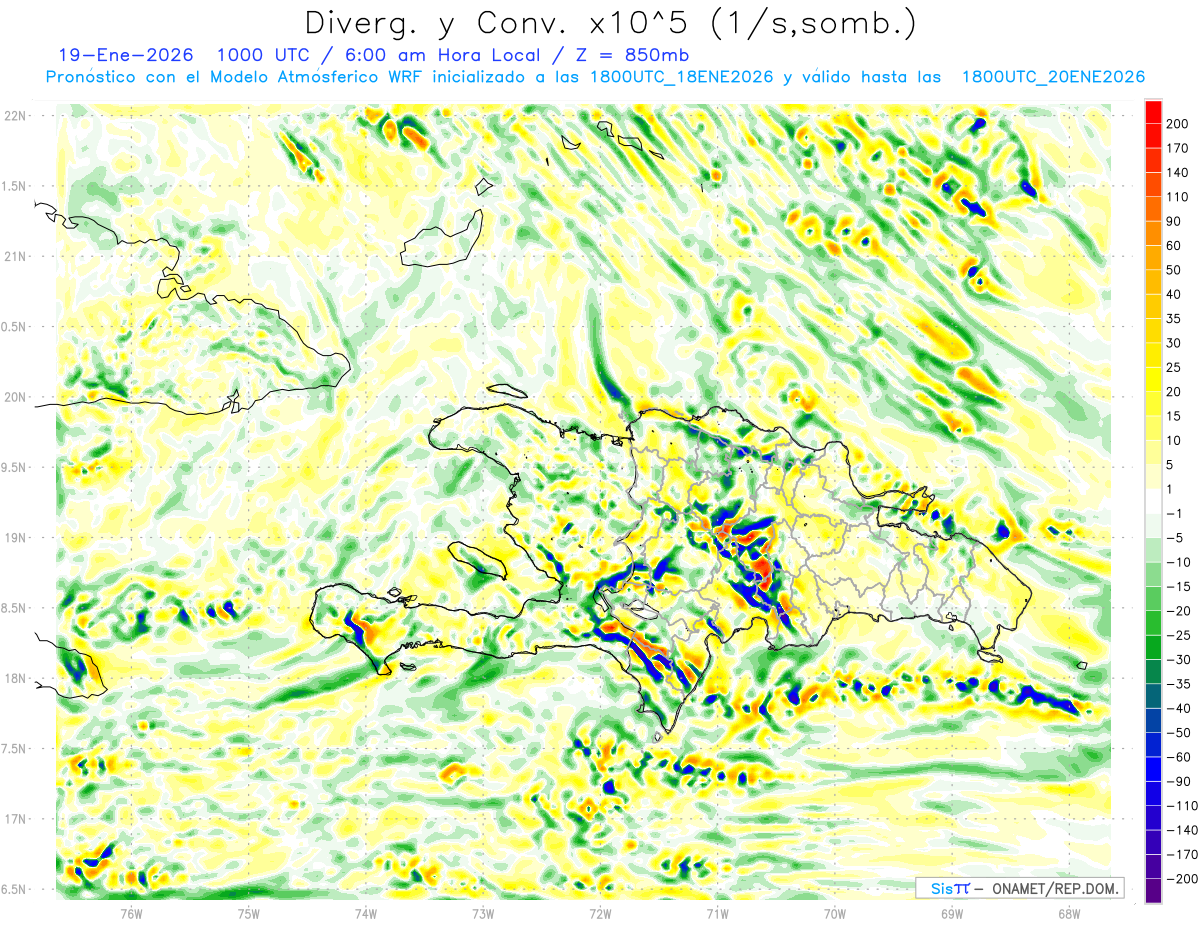Screen dimensions: 1200x927
Task: Click the colorbar label 40
Action: pyautogui.click(x=1174, y=294)
